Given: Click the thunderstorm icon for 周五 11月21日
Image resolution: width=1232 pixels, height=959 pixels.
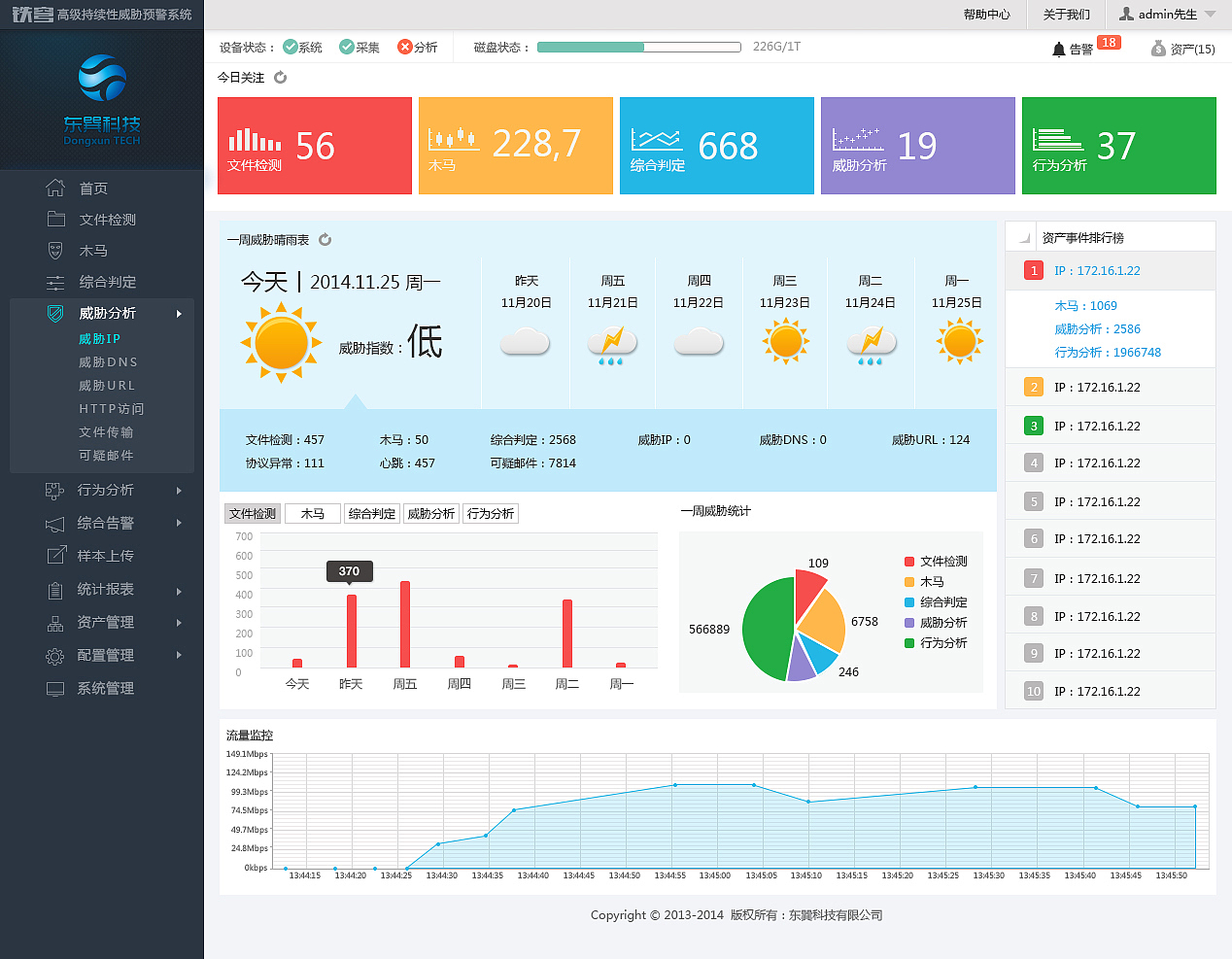Looking at the screenshot, I should point(612,344).
